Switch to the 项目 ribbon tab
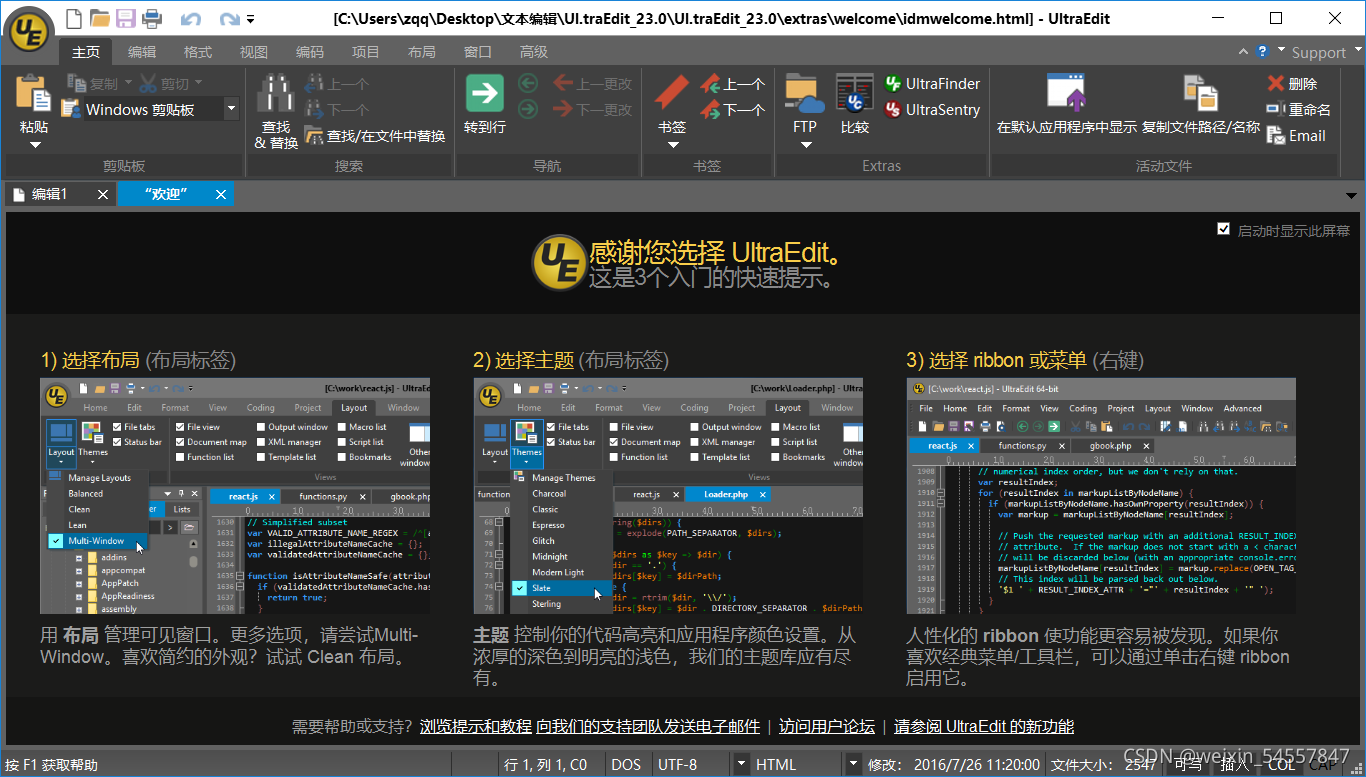This screenshot has width=1366, height=777. pyautogui.click(x=366, y=52)
